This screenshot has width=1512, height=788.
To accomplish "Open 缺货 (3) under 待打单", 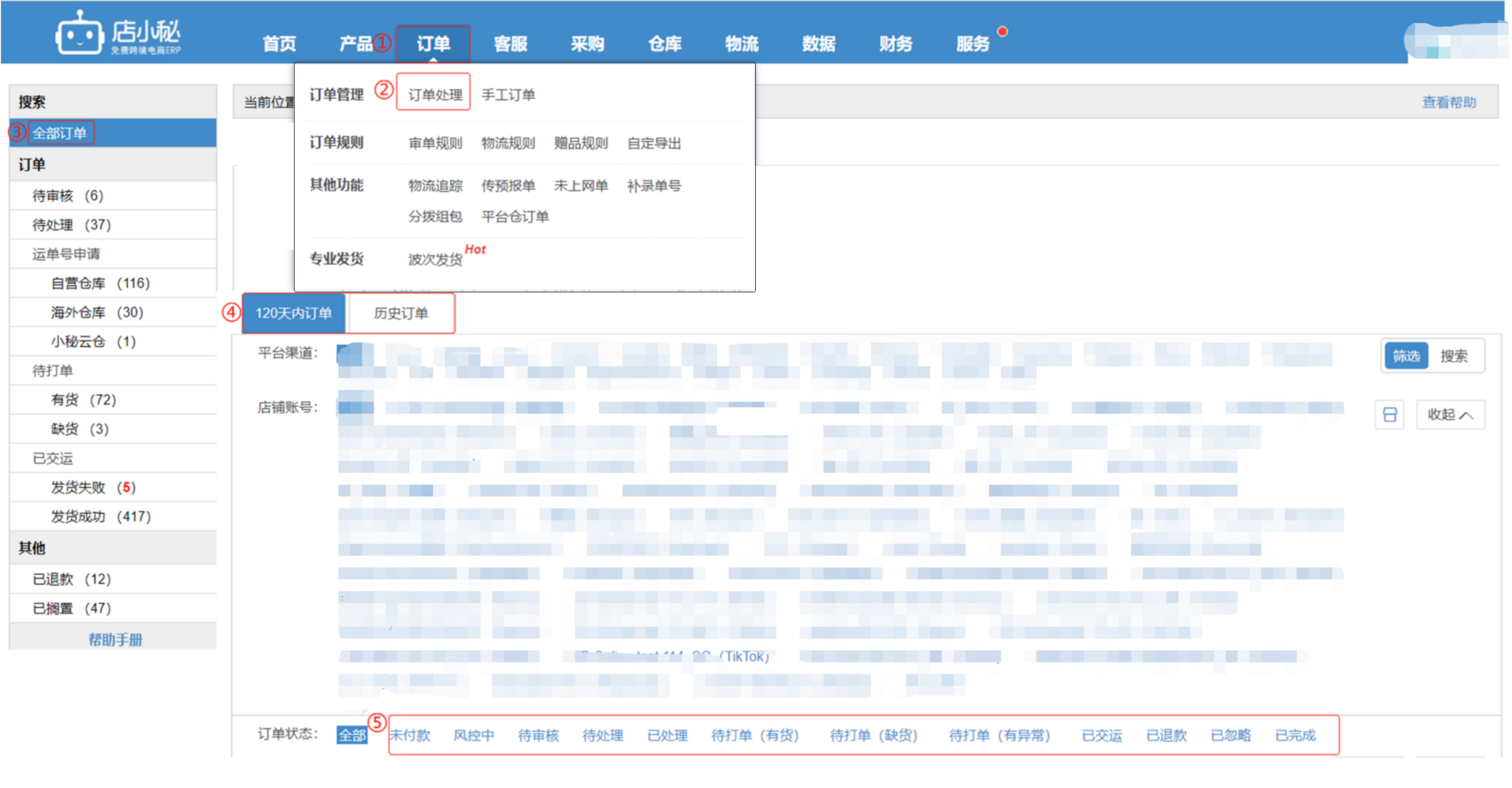I will click(x=80, y=429).
